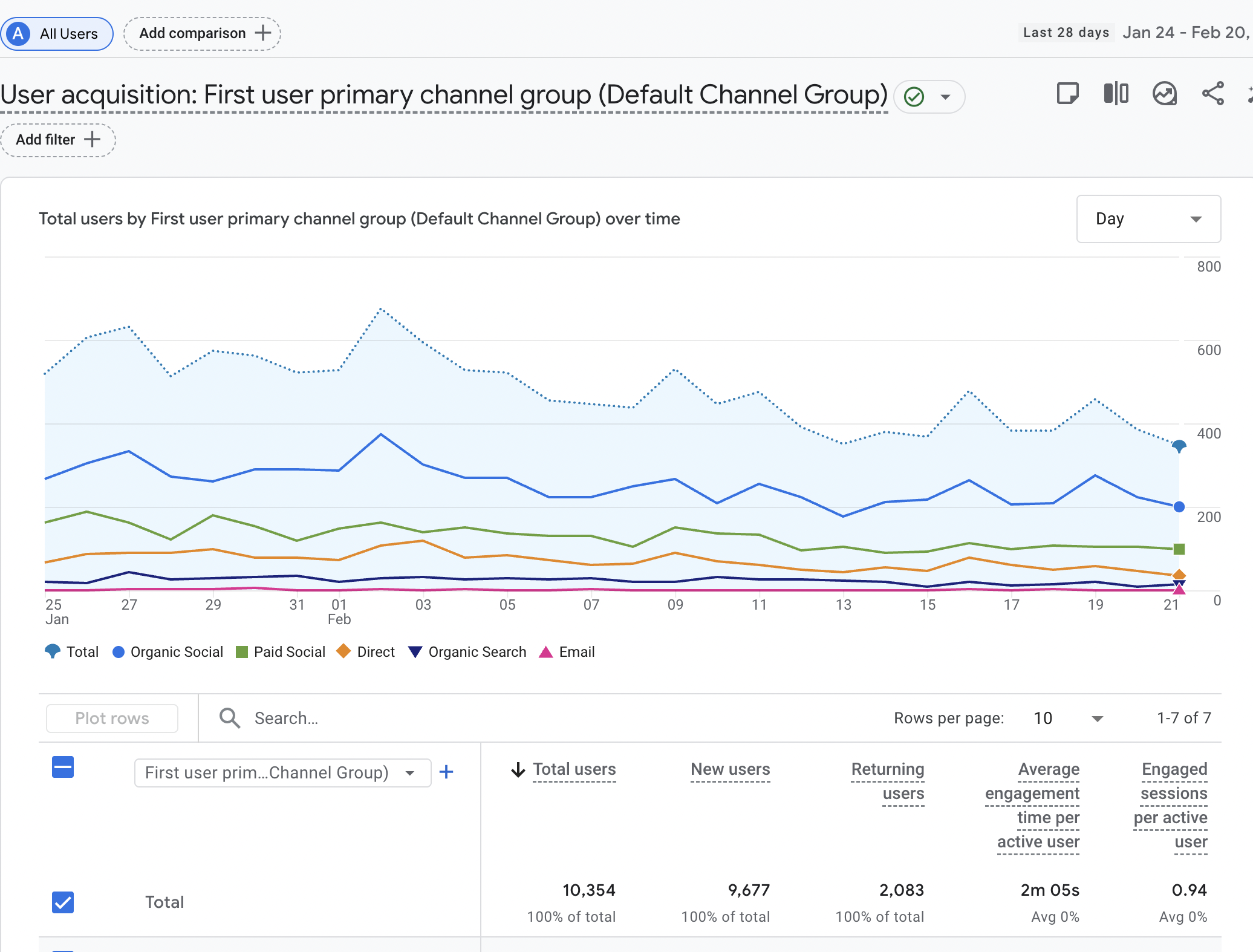Viewport: 1253px width, 952px height.
Task: Click the All Users segment chip
Action: [57, 34]
